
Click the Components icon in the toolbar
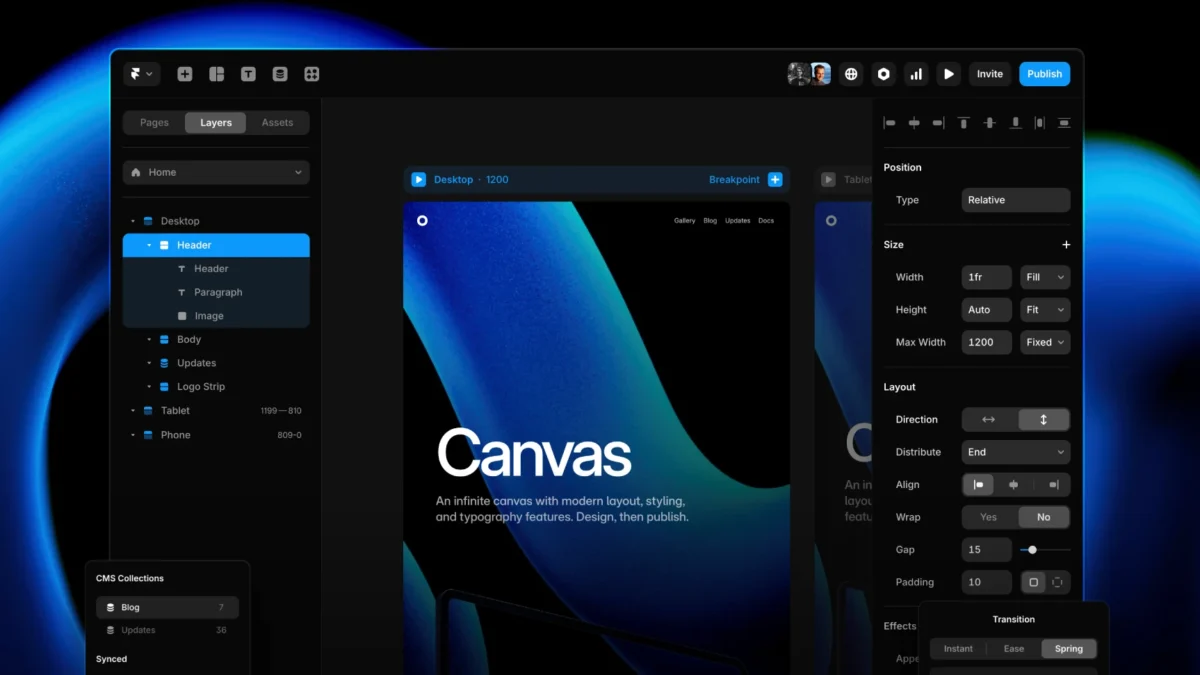311,73
